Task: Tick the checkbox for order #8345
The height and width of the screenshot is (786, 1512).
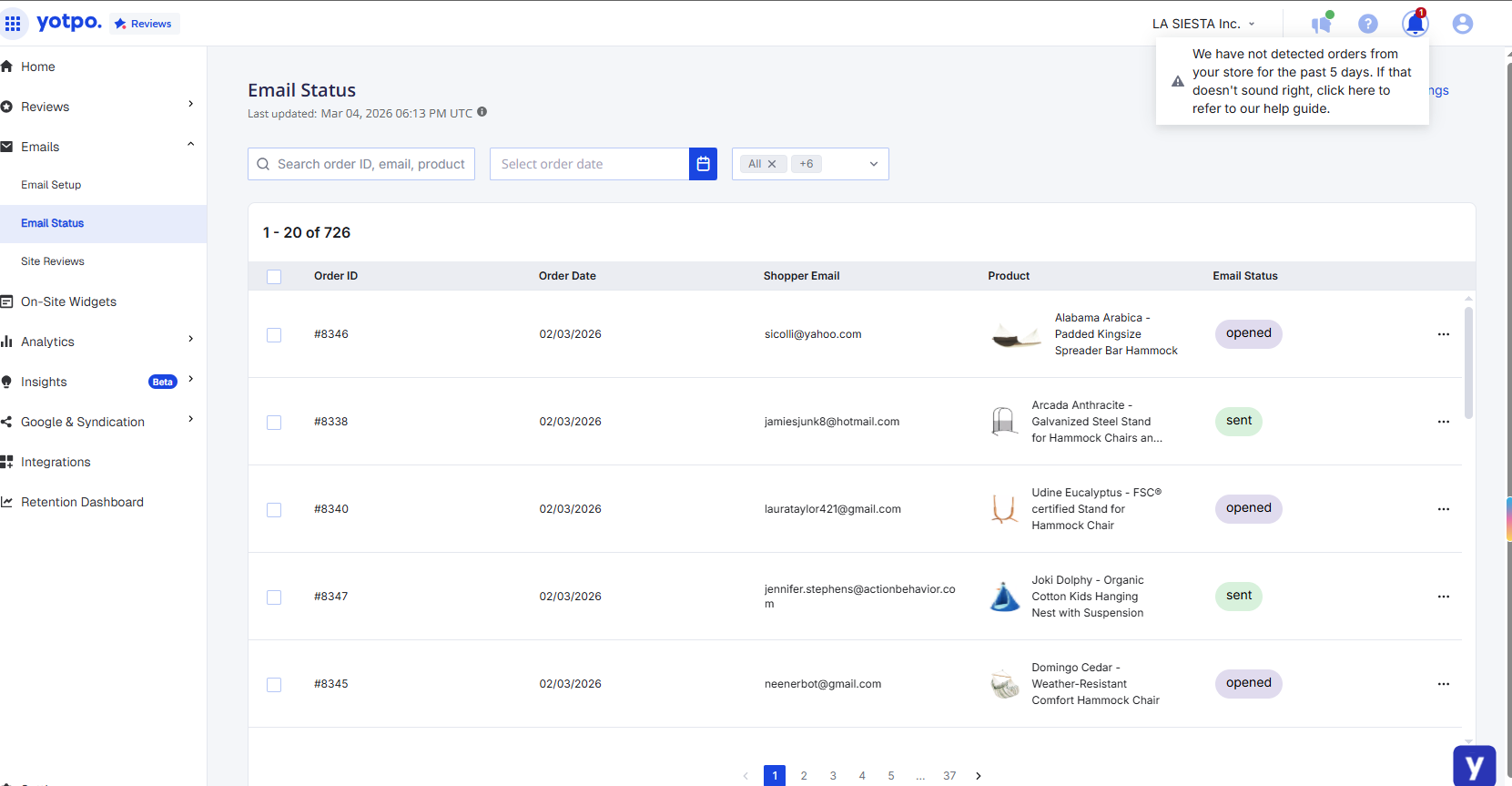Action: tap(274, 685)
